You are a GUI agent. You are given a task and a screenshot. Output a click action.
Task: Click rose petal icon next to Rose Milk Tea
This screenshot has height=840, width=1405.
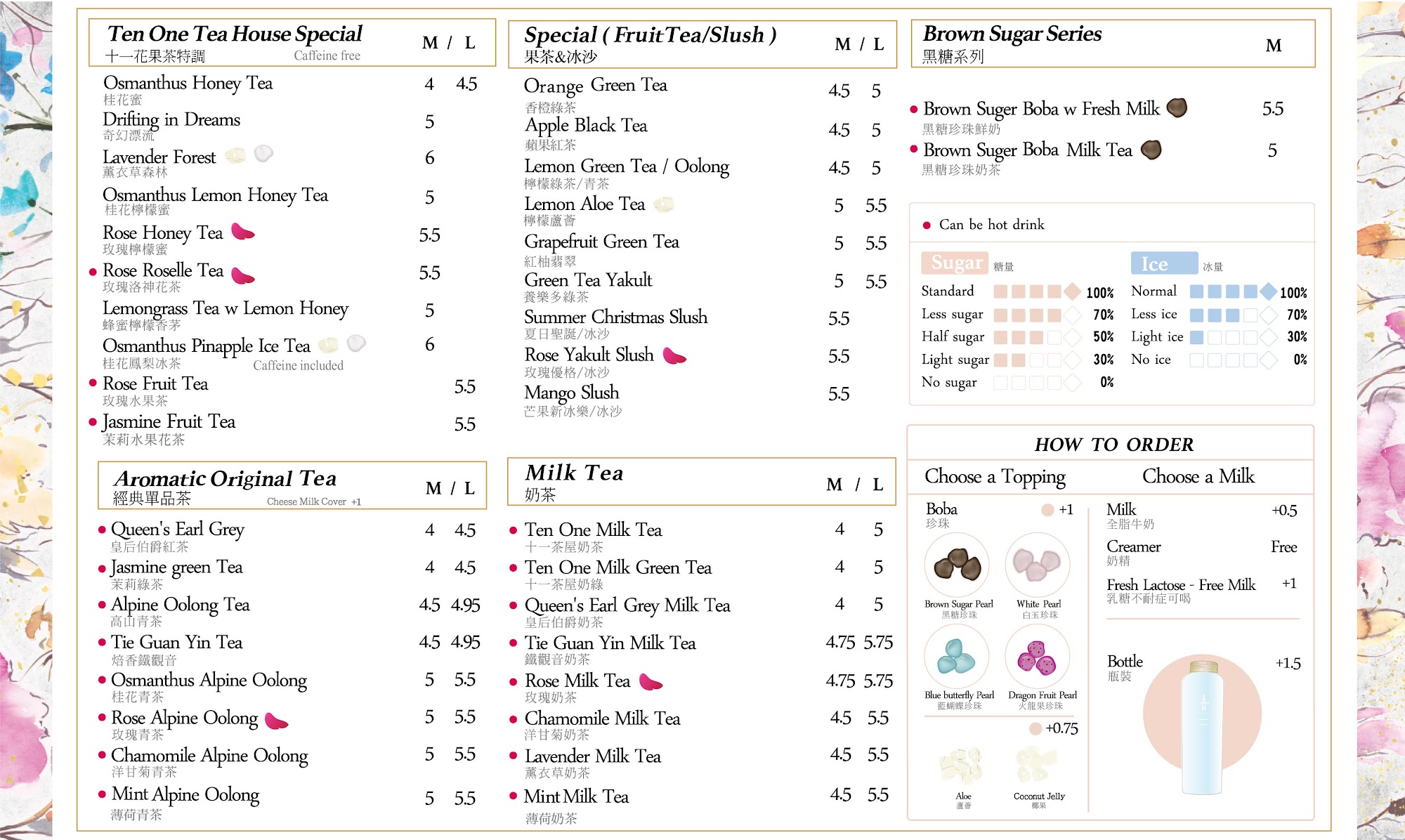[651, 681]
